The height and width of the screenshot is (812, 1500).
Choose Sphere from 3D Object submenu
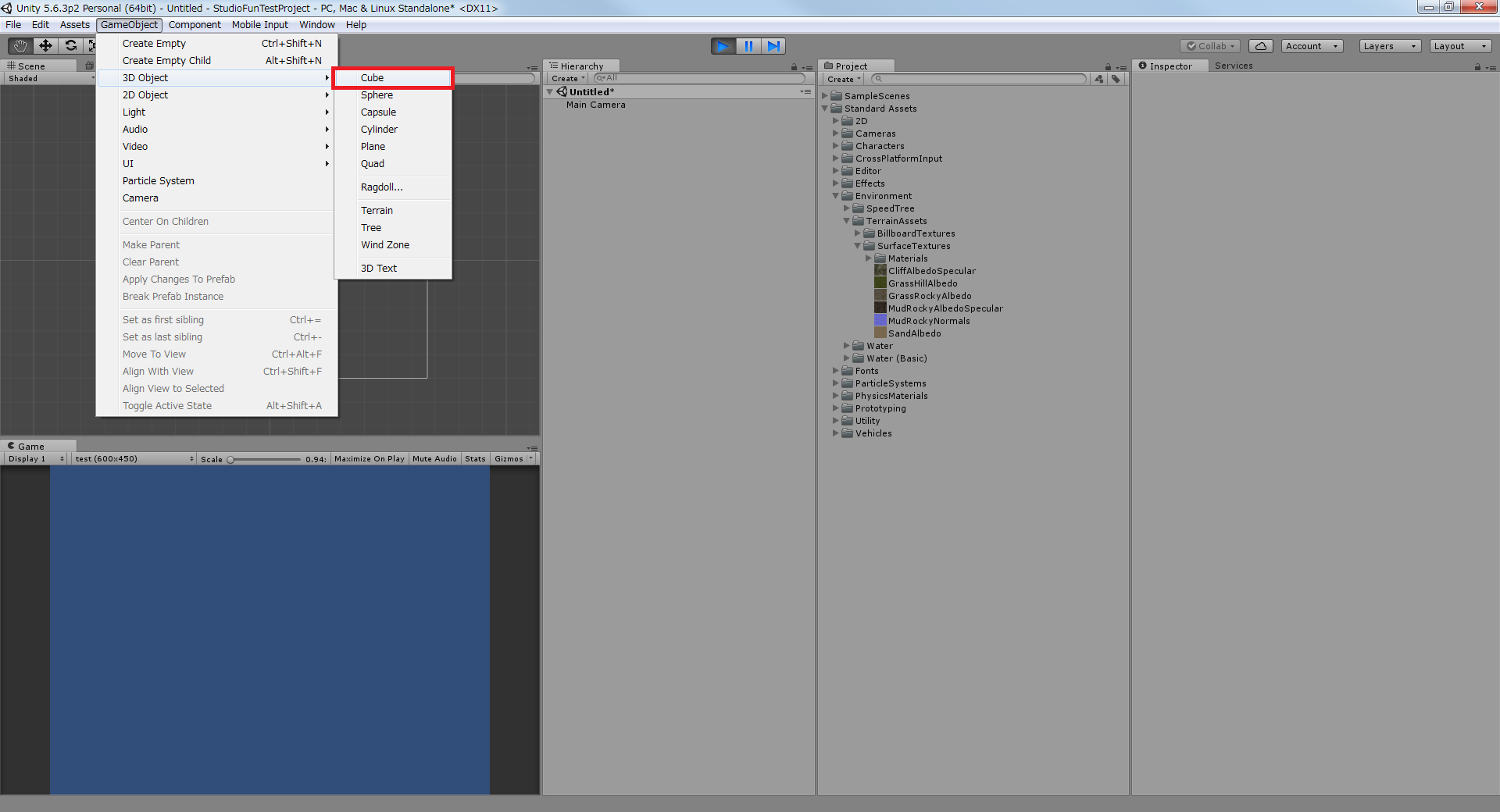click(x=393, y=95)
